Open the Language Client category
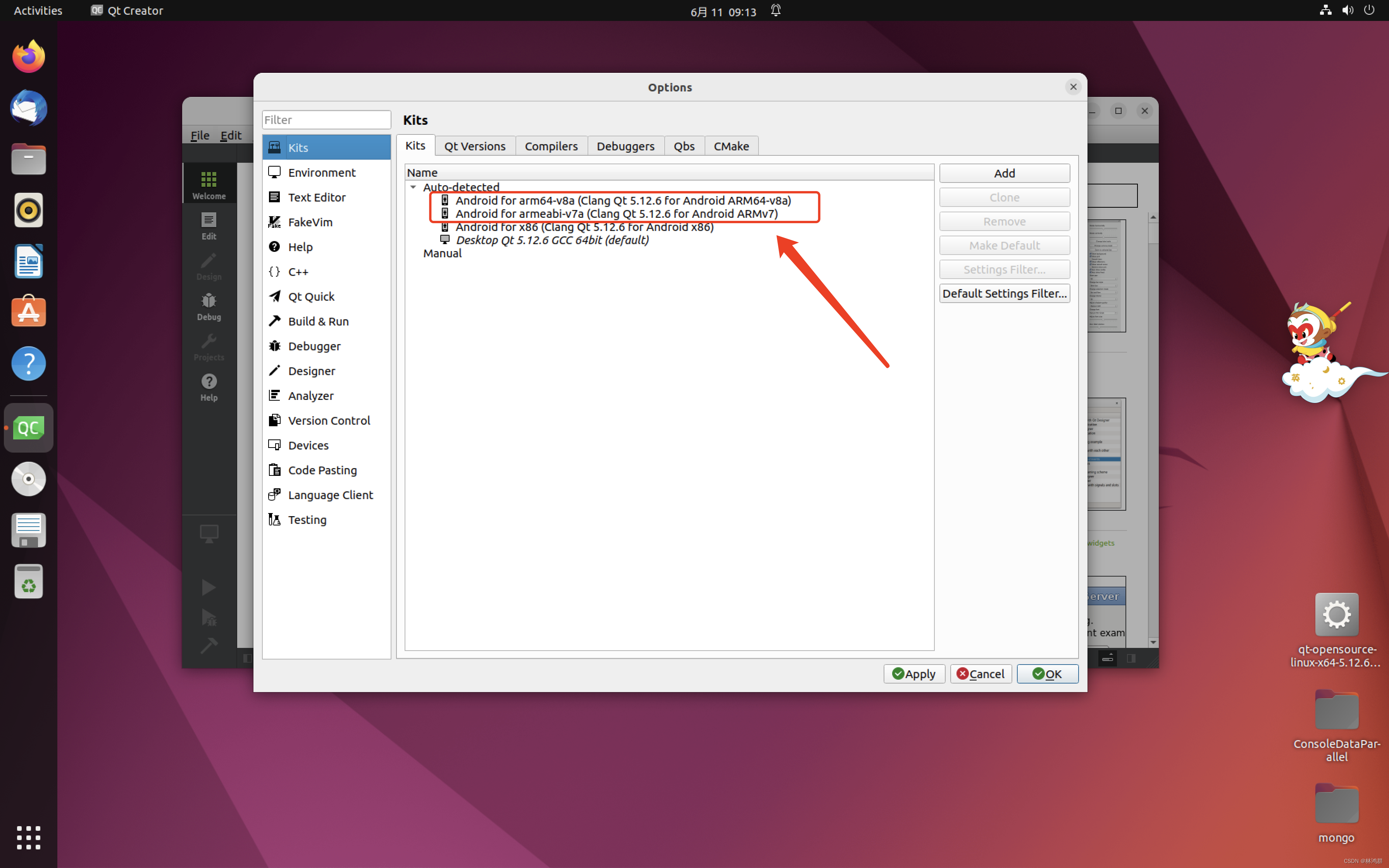Viewport: 1389px width, 868px height. click(330, 495)
